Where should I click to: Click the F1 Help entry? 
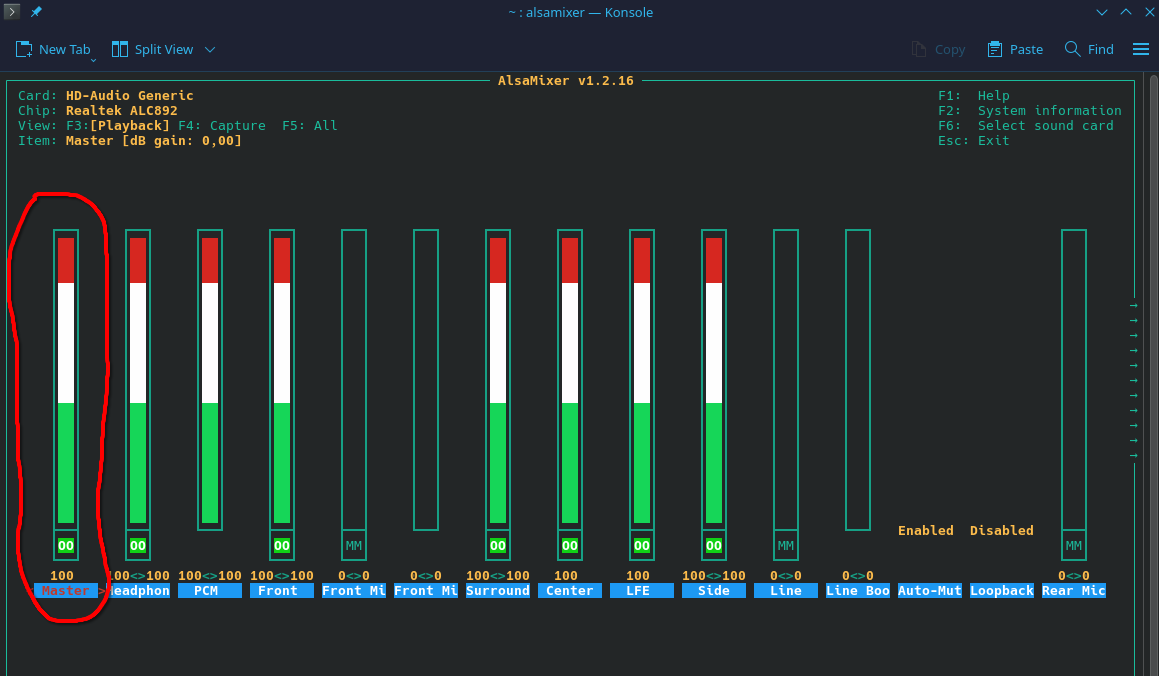(973, 95)
